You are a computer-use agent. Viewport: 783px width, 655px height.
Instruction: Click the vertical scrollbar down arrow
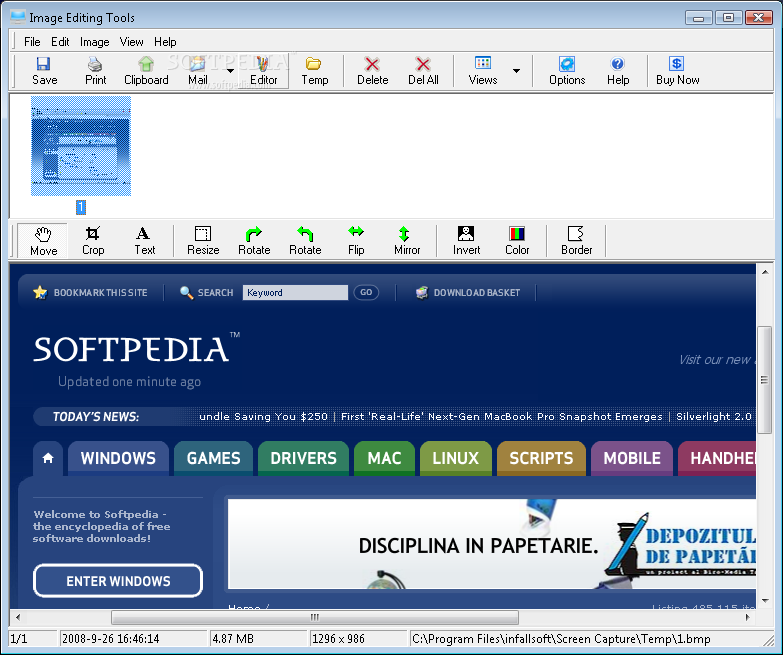click(765, 601)
